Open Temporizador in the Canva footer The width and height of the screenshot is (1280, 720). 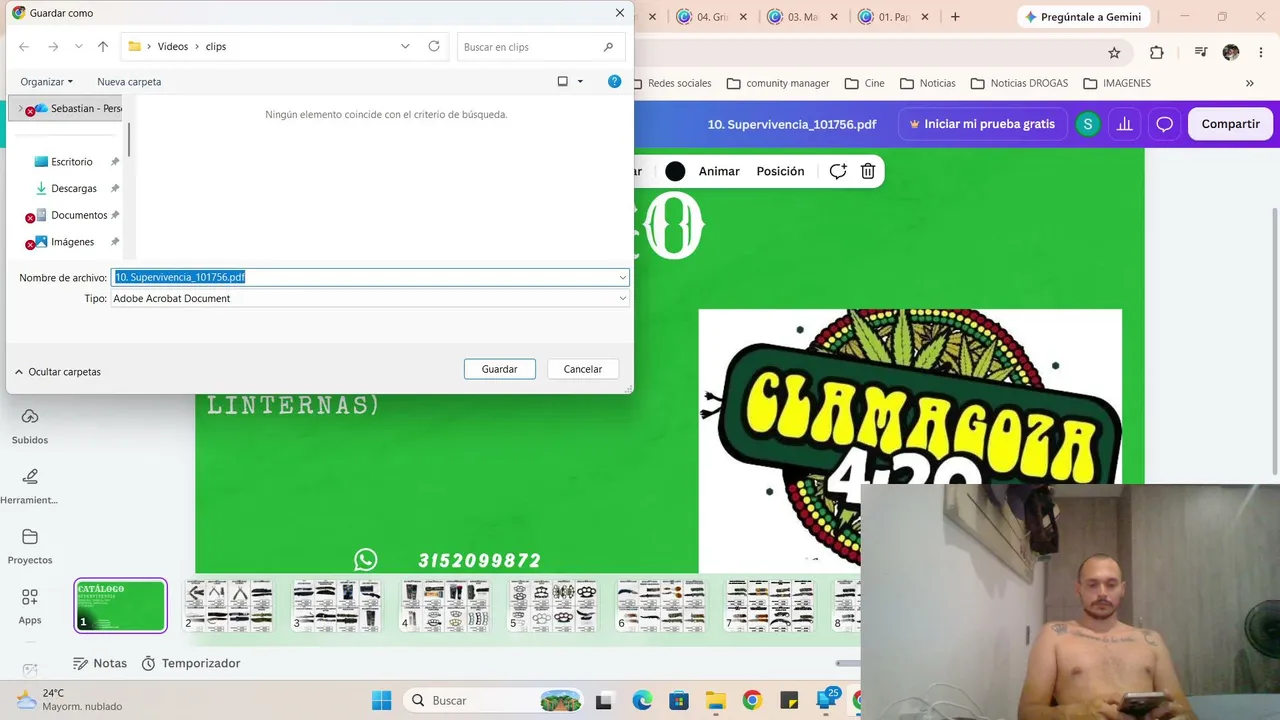point(190,663)
